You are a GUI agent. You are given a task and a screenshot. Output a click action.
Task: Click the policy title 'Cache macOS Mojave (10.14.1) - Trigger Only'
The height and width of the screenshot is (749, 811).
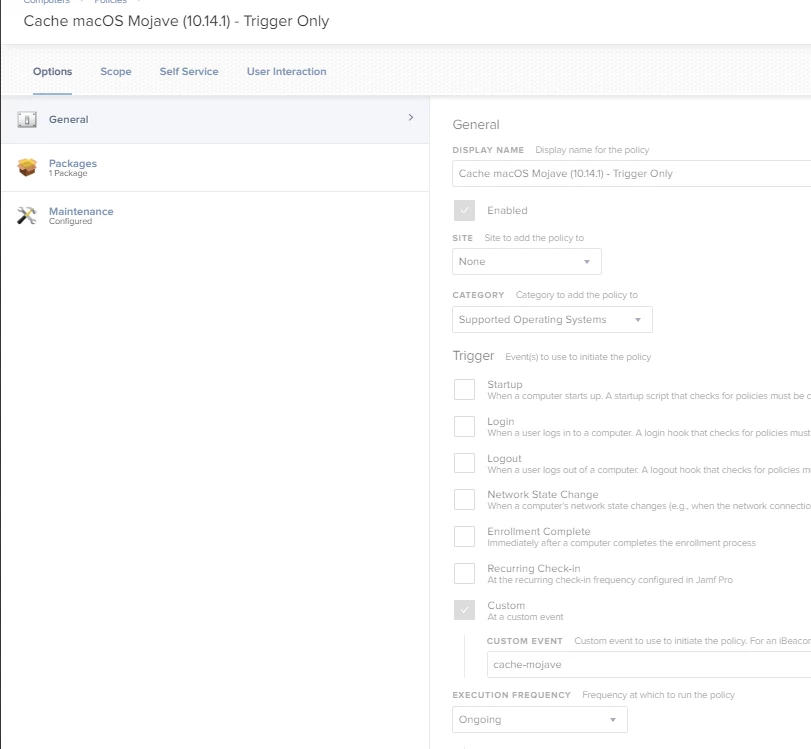tap(176, 21)
